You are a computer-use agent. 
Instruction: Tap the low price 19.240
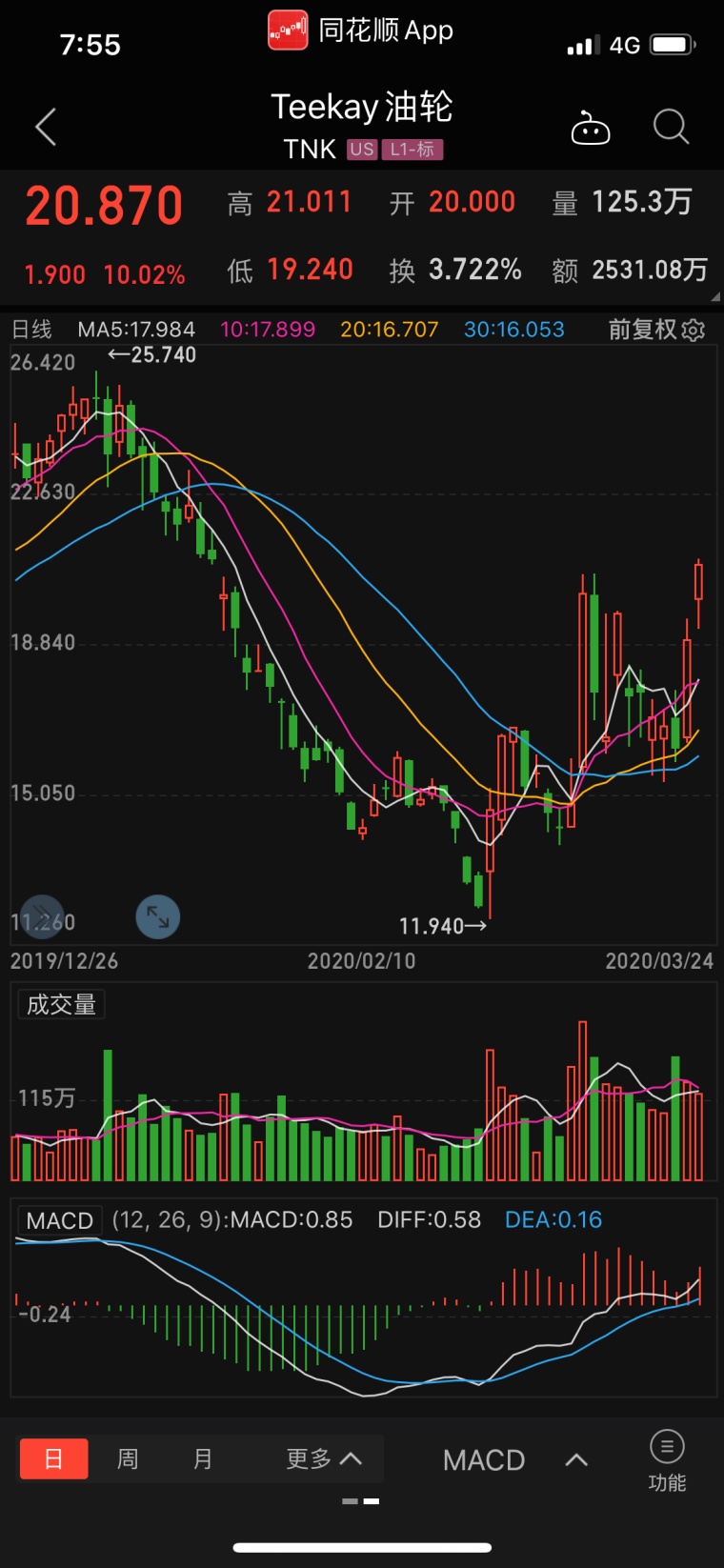click(x=311, y=270)
